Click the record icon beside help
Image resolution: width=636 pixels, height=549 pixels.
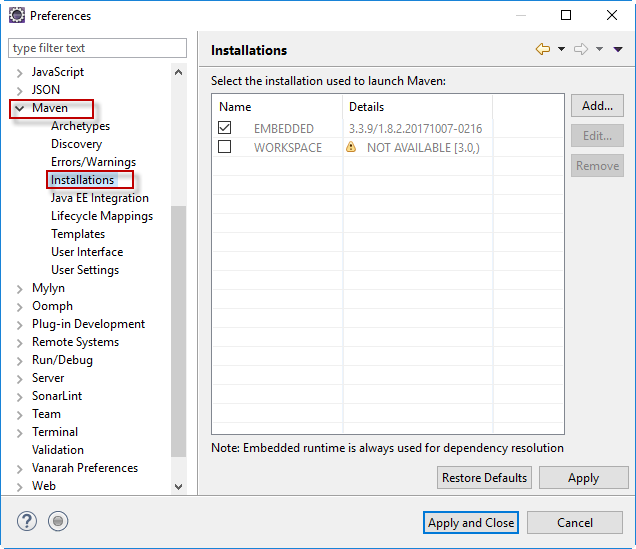coord(58,521)
